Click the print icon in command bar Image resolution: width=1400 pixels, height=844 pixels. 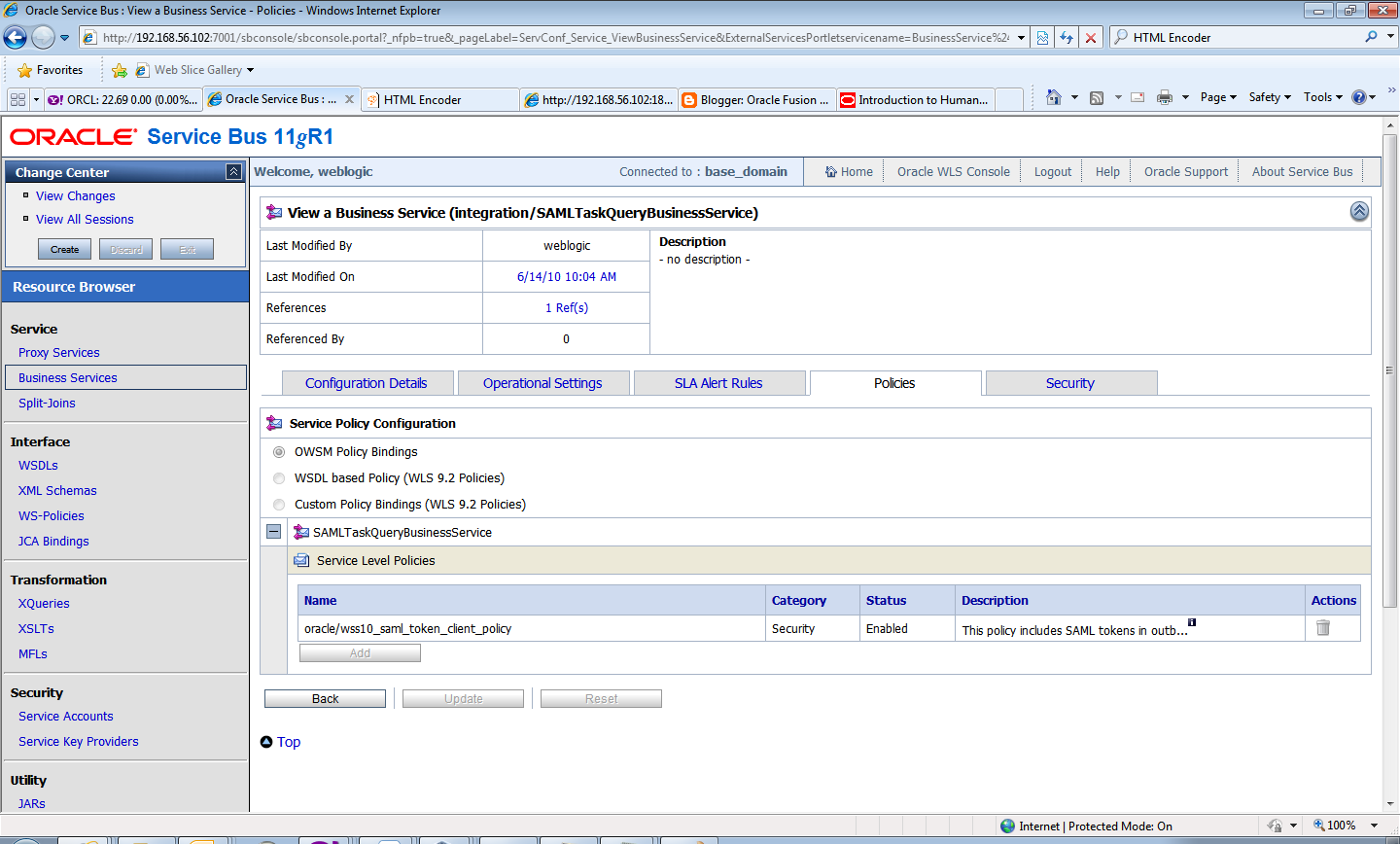coord(1165,97)
